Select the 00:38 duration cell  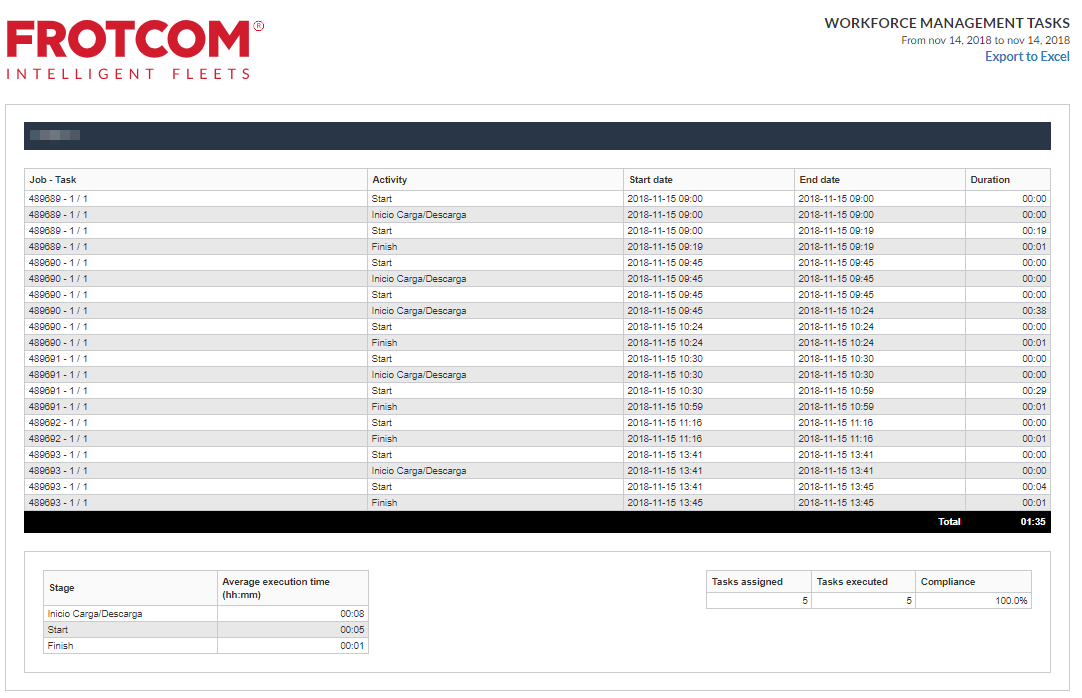click(x=1033, y=311)
